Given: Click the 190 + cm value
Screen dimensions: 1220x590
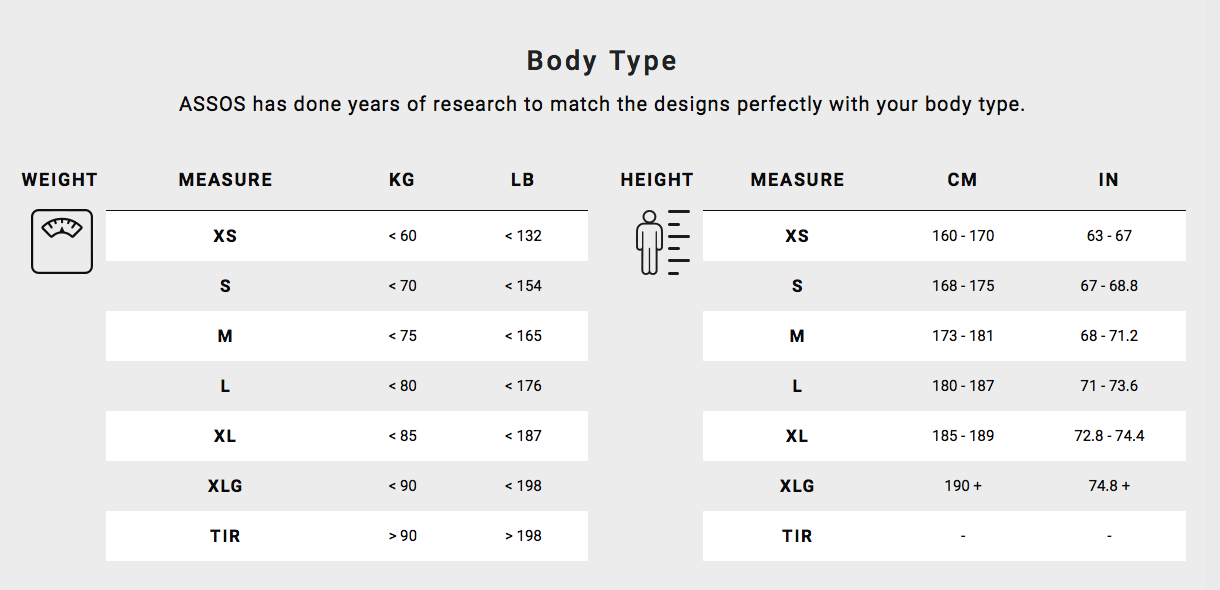Looking at the screenshot, I should [x=963, y=486].
